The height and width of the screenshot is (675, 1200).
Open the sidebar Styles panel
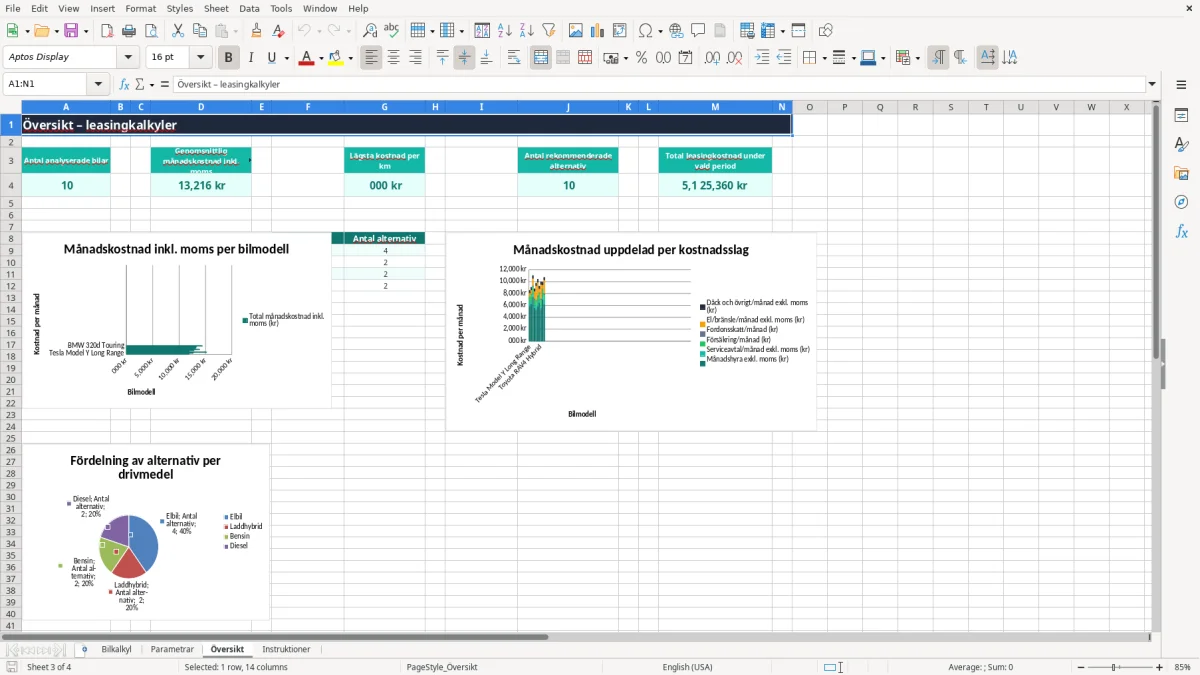point(1181,144)
